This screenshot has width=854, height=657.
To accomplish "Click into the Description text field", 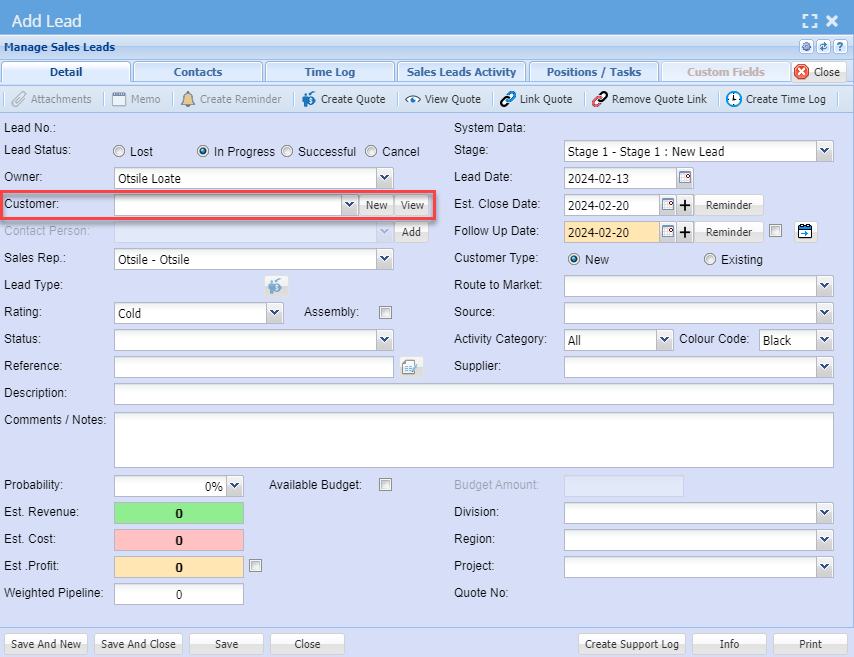I will click(473, 394).
